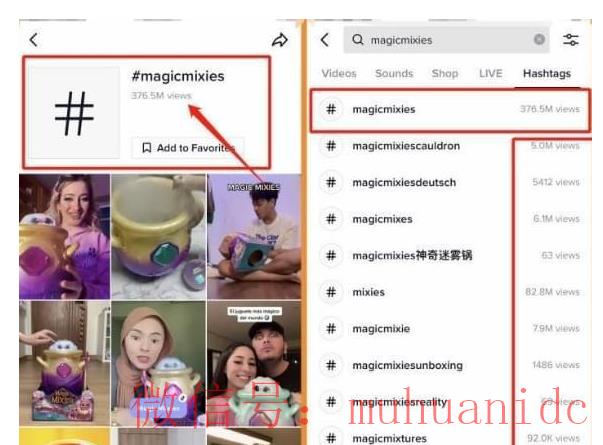Tap back arrow beside the search bar
Viewport: 603px width, 445px height.
tap(324, 40)
